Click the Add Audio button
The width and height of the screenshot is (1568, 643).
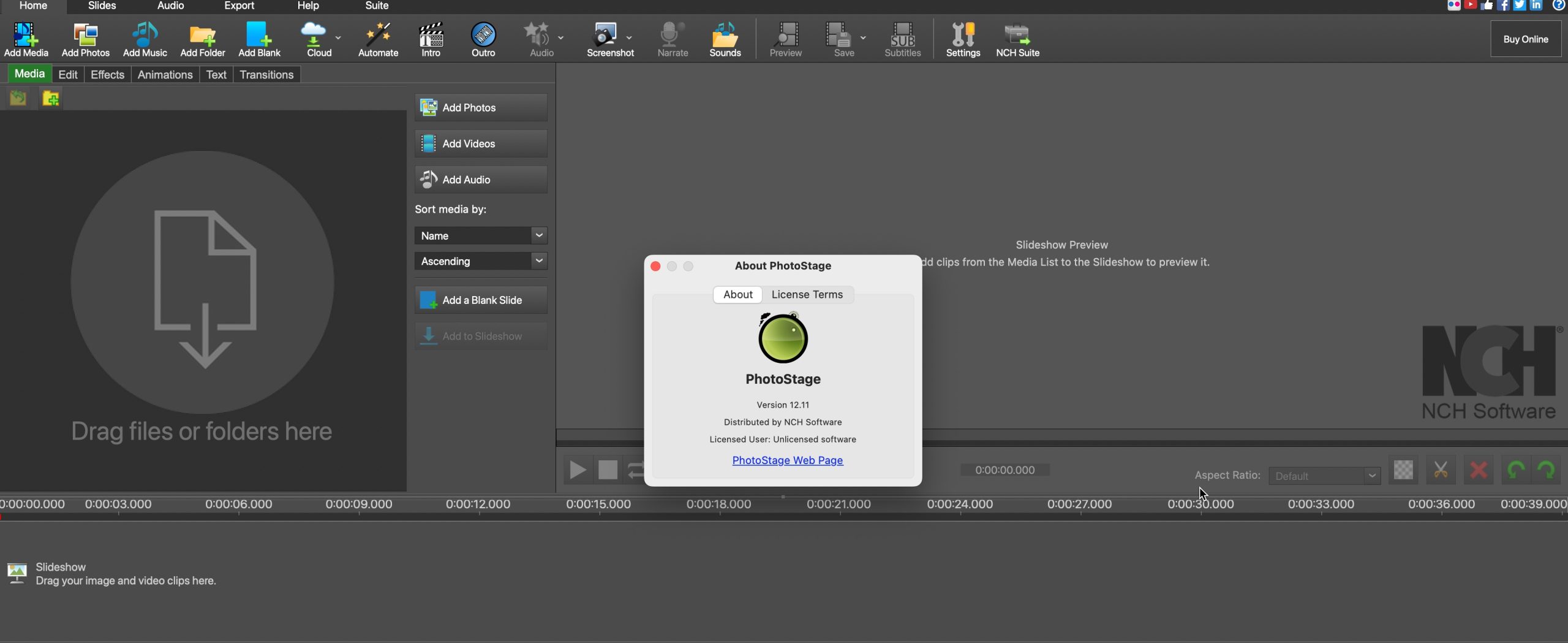(481, 180)
